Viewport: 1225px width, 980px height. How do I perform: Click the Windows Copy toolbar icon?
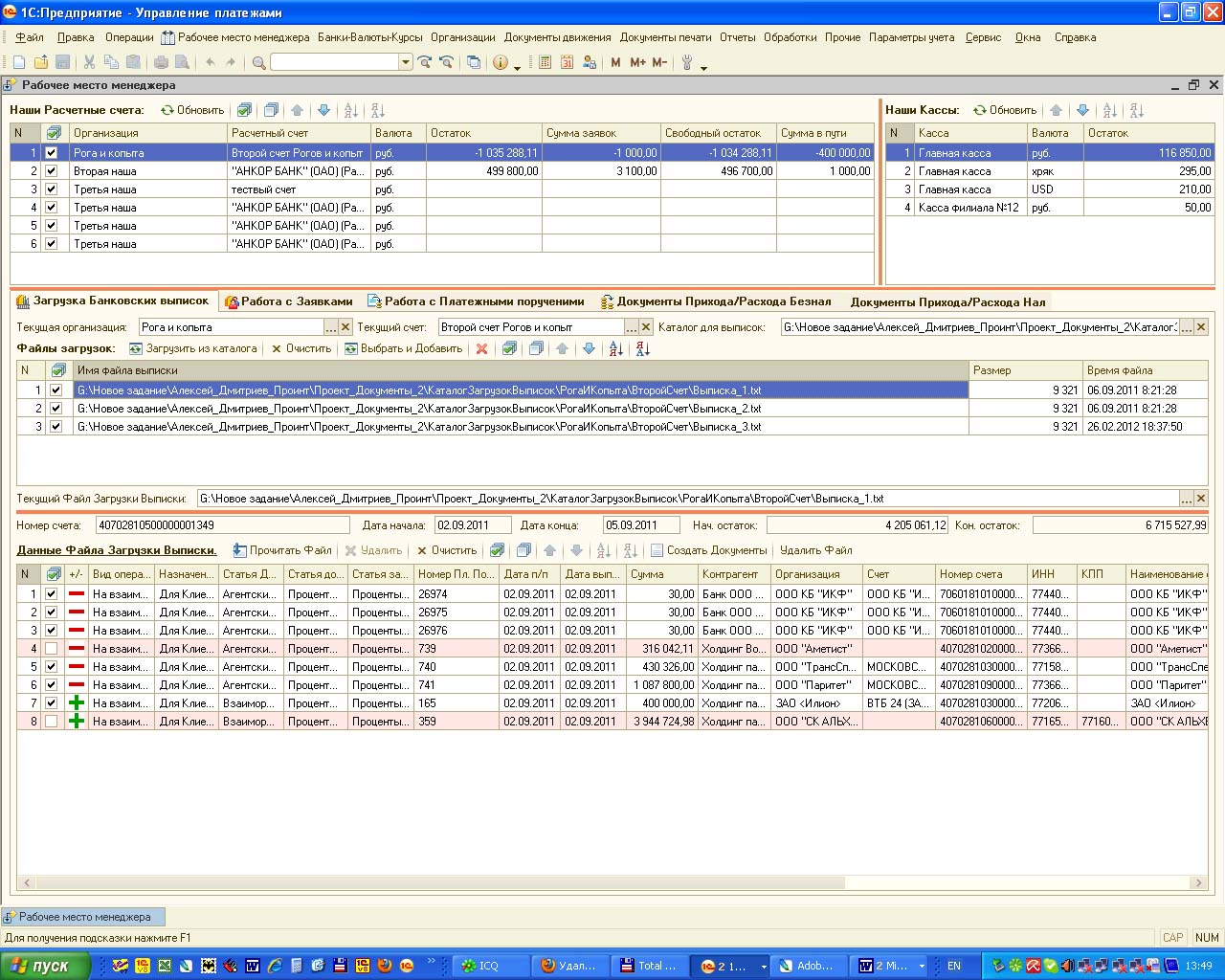473,62
